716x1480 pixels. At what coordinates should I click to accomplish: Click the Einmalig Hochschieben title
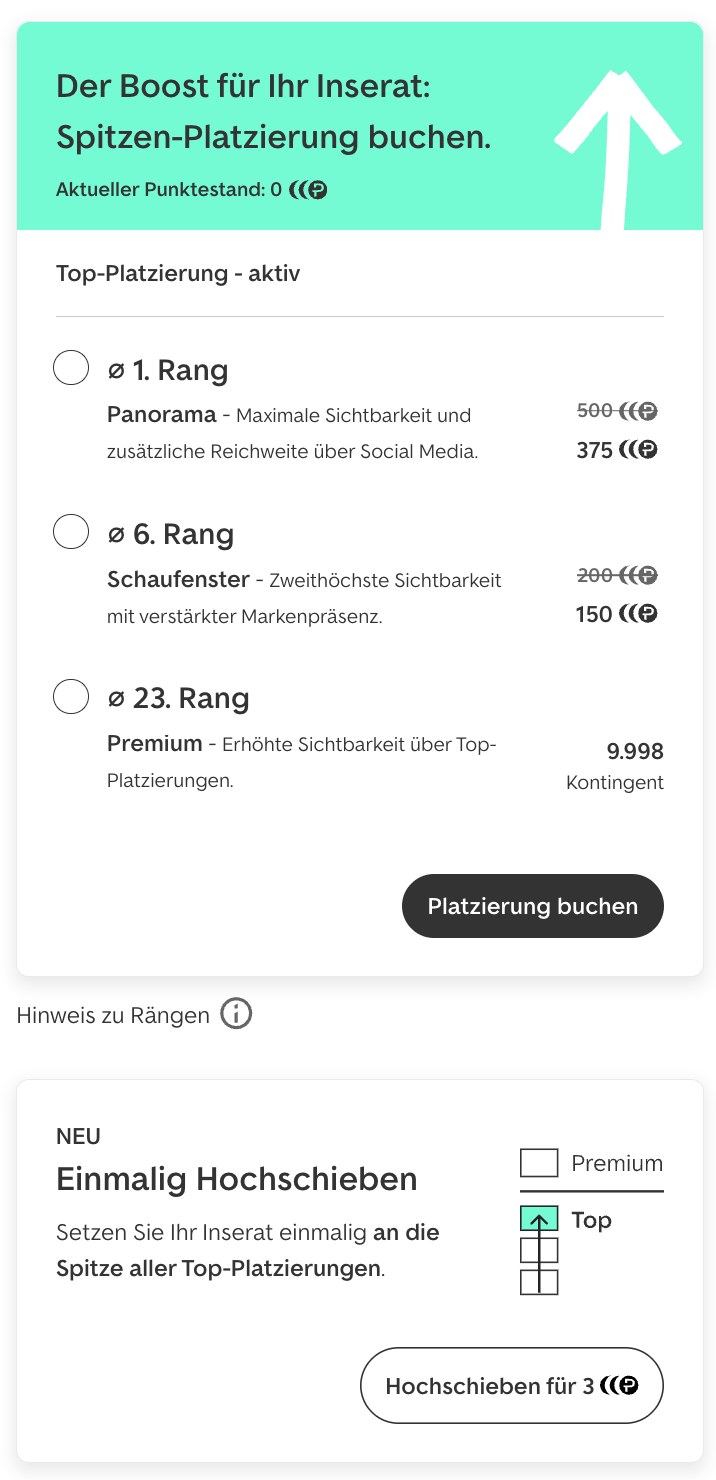(x=237, y=1180)
